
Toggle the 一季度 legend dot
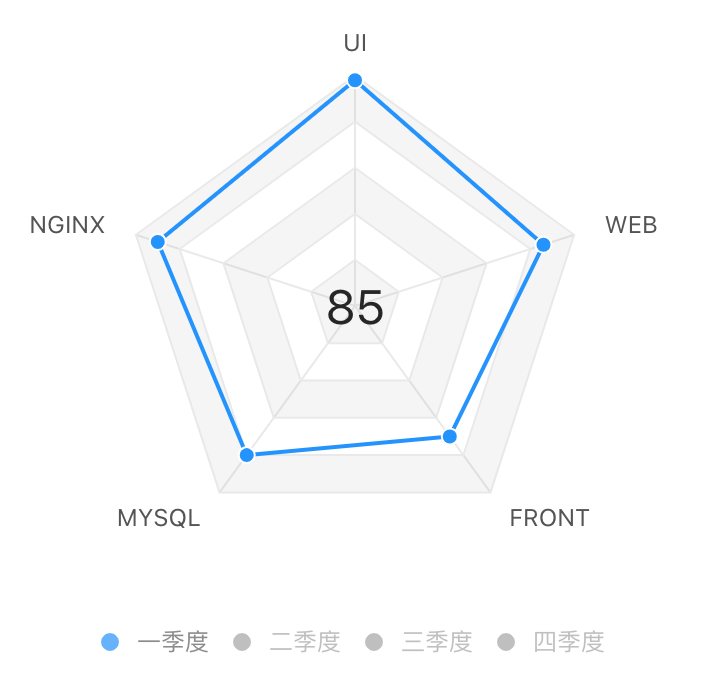(x=110, y=642)
